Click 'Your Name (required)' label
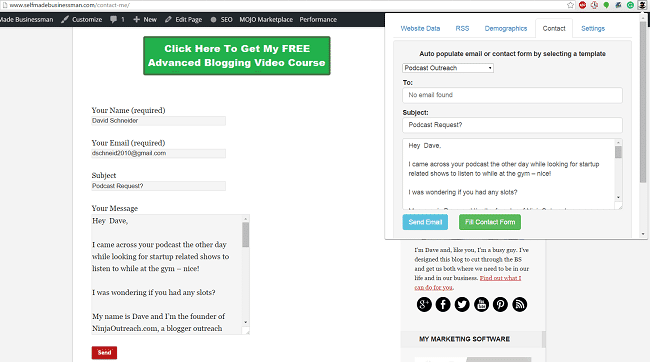650x362 pixels. tap(129, 110)
